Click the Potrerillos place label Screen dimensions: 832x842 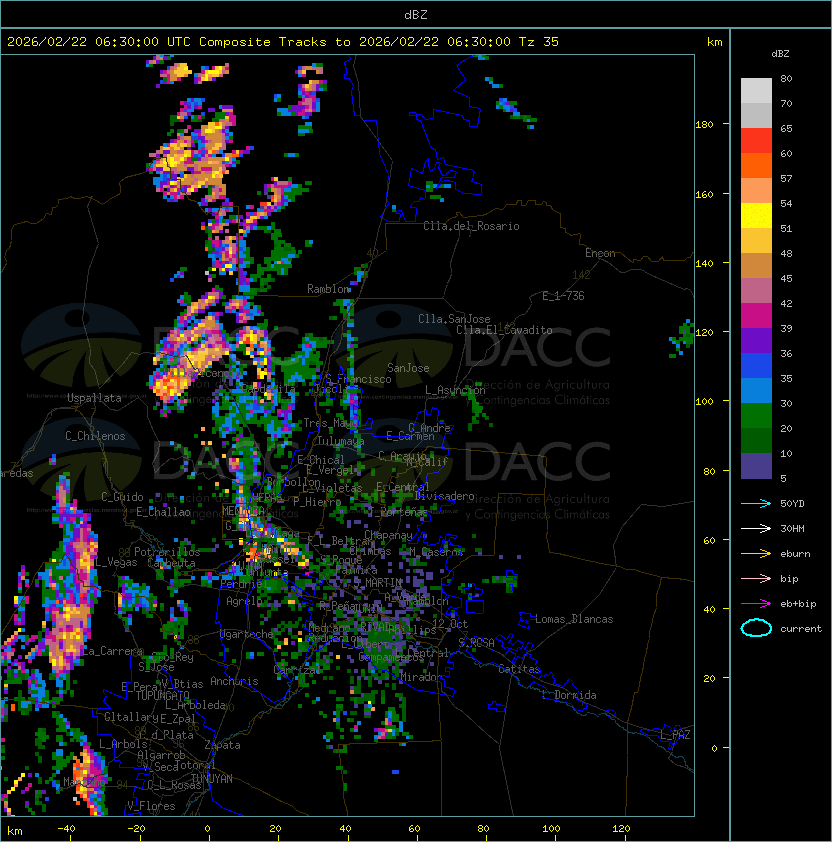point(167,552)
